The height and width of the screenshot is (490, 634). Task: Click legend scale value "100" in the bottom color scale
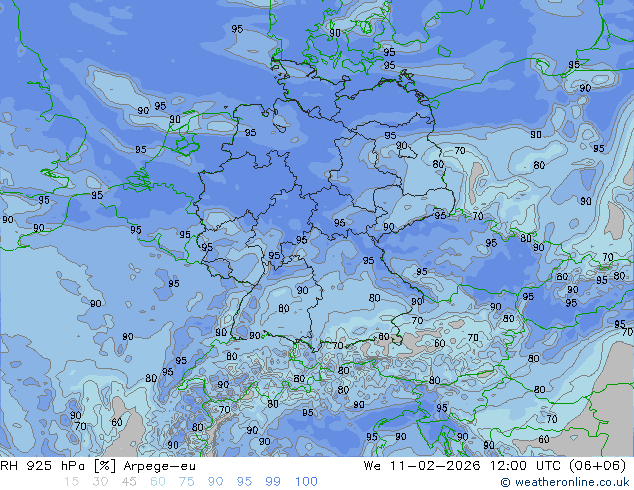306,482
